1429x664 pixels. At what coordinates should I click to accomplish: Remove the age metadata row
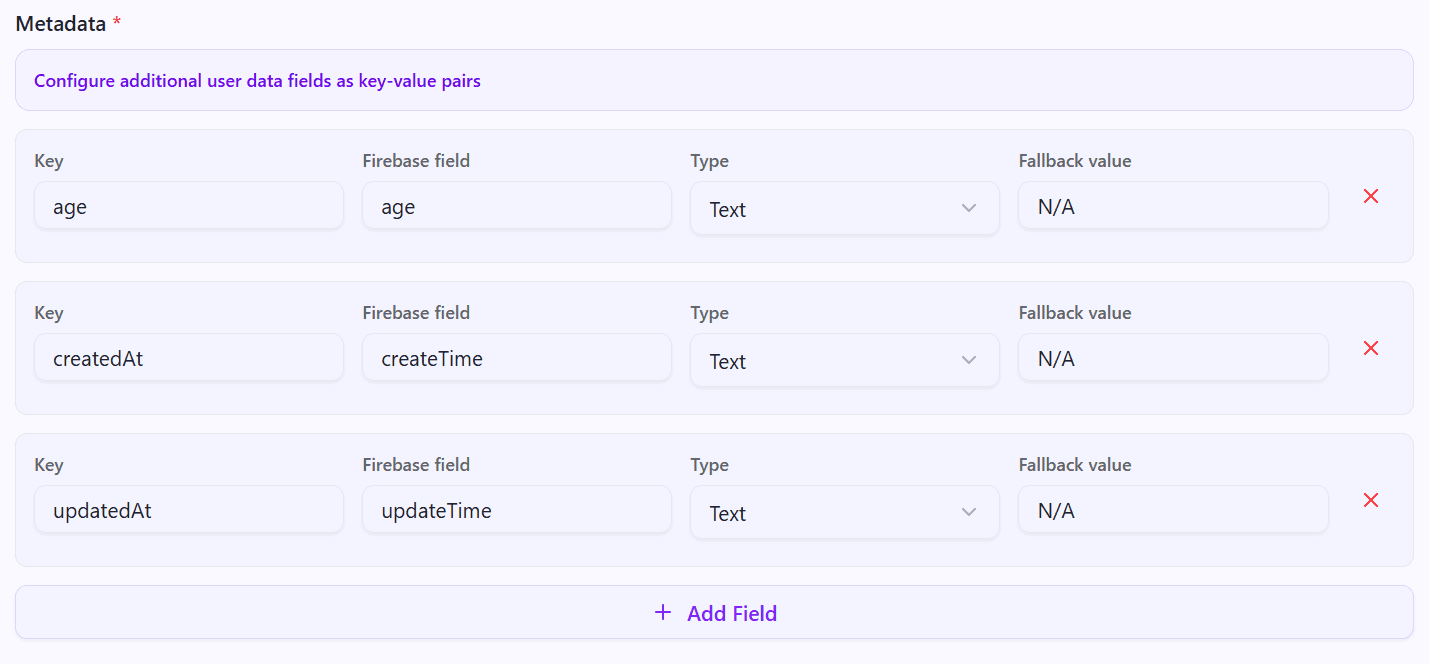pos(1371,197)
